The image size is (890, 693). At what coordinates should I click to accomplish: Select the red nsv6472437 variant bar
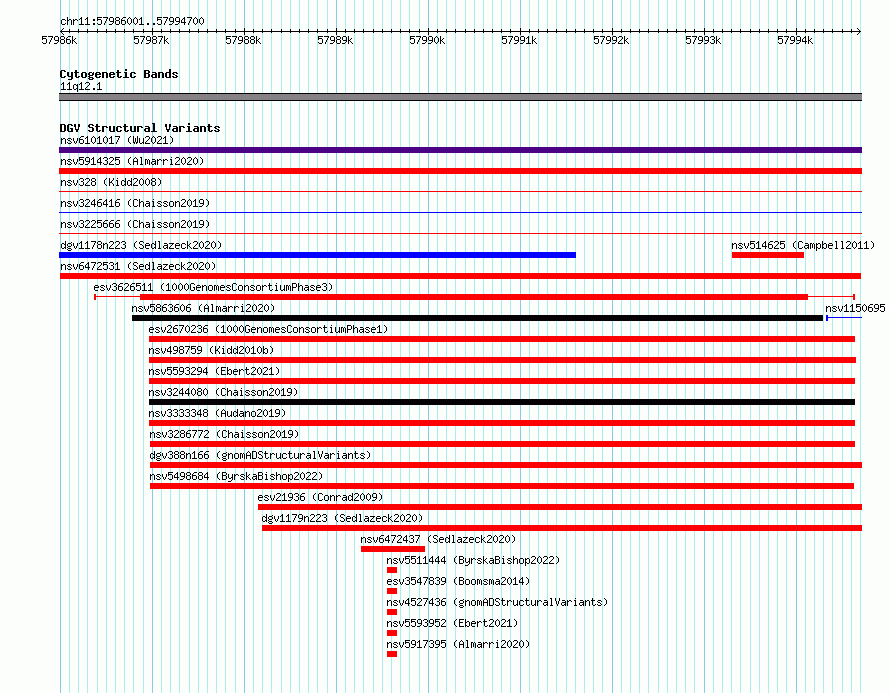click(393, 549)
